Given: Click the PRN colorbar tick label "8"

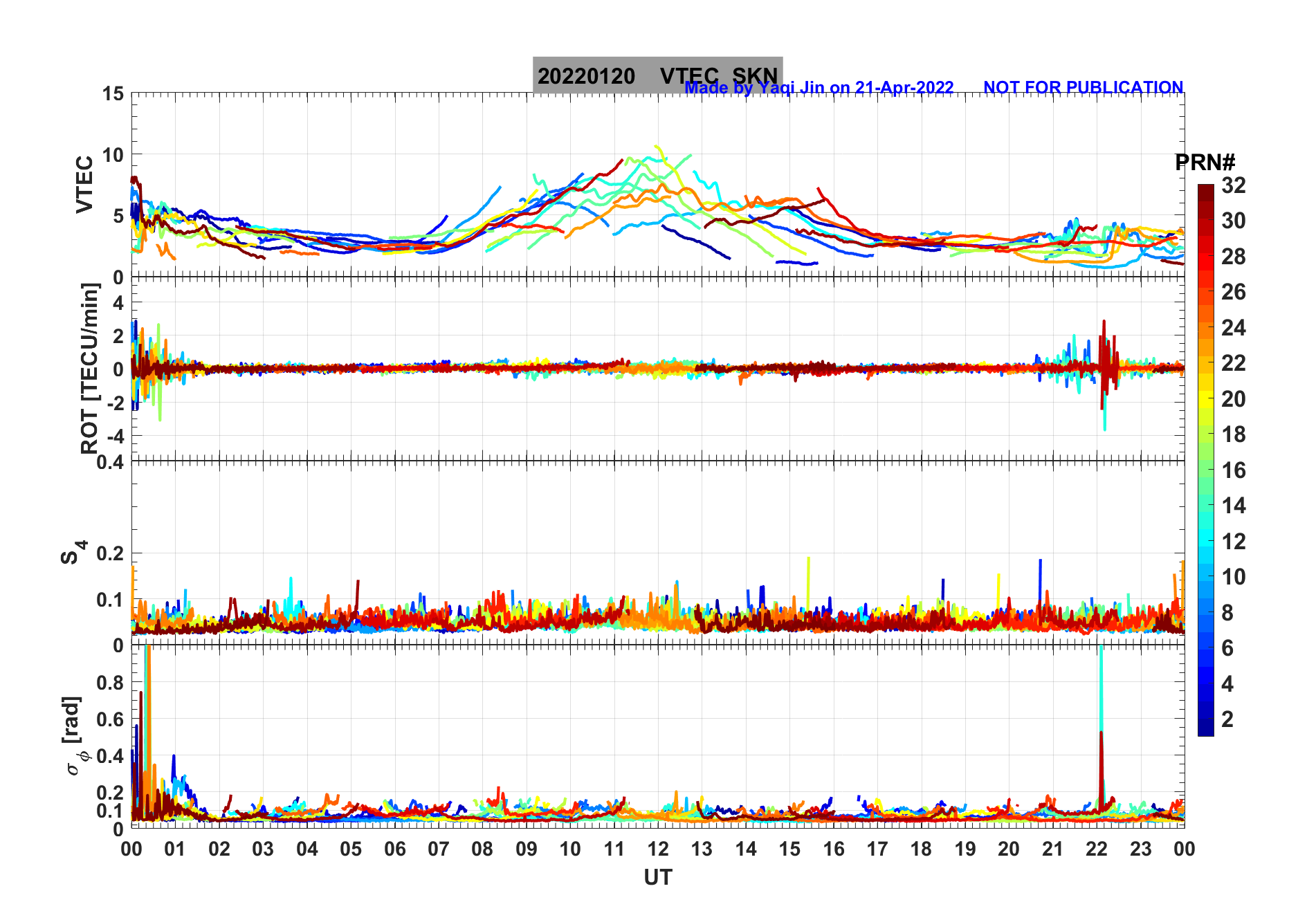Looking at the screenshot, I should point(1227,613).
